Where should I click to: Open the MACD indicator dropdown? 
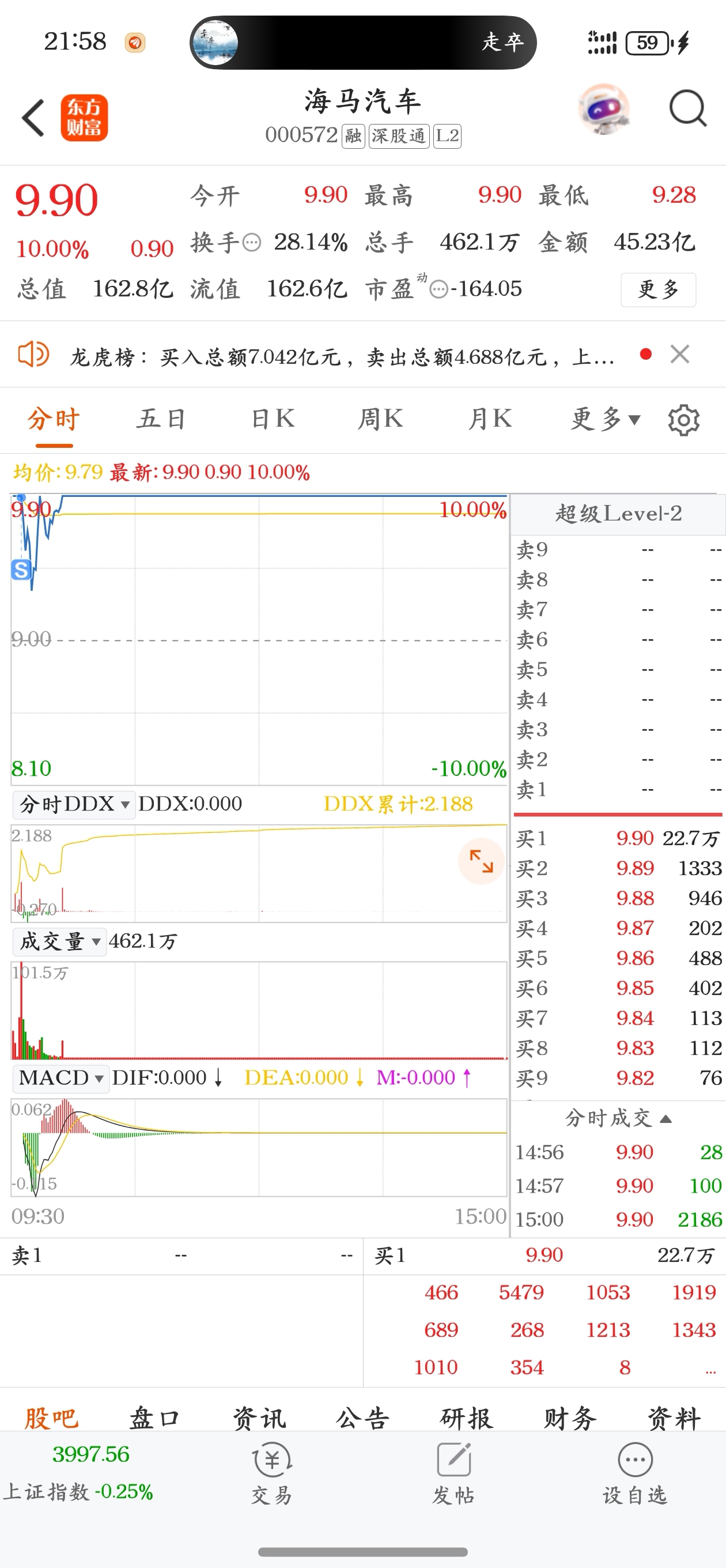coord(61,1078)
